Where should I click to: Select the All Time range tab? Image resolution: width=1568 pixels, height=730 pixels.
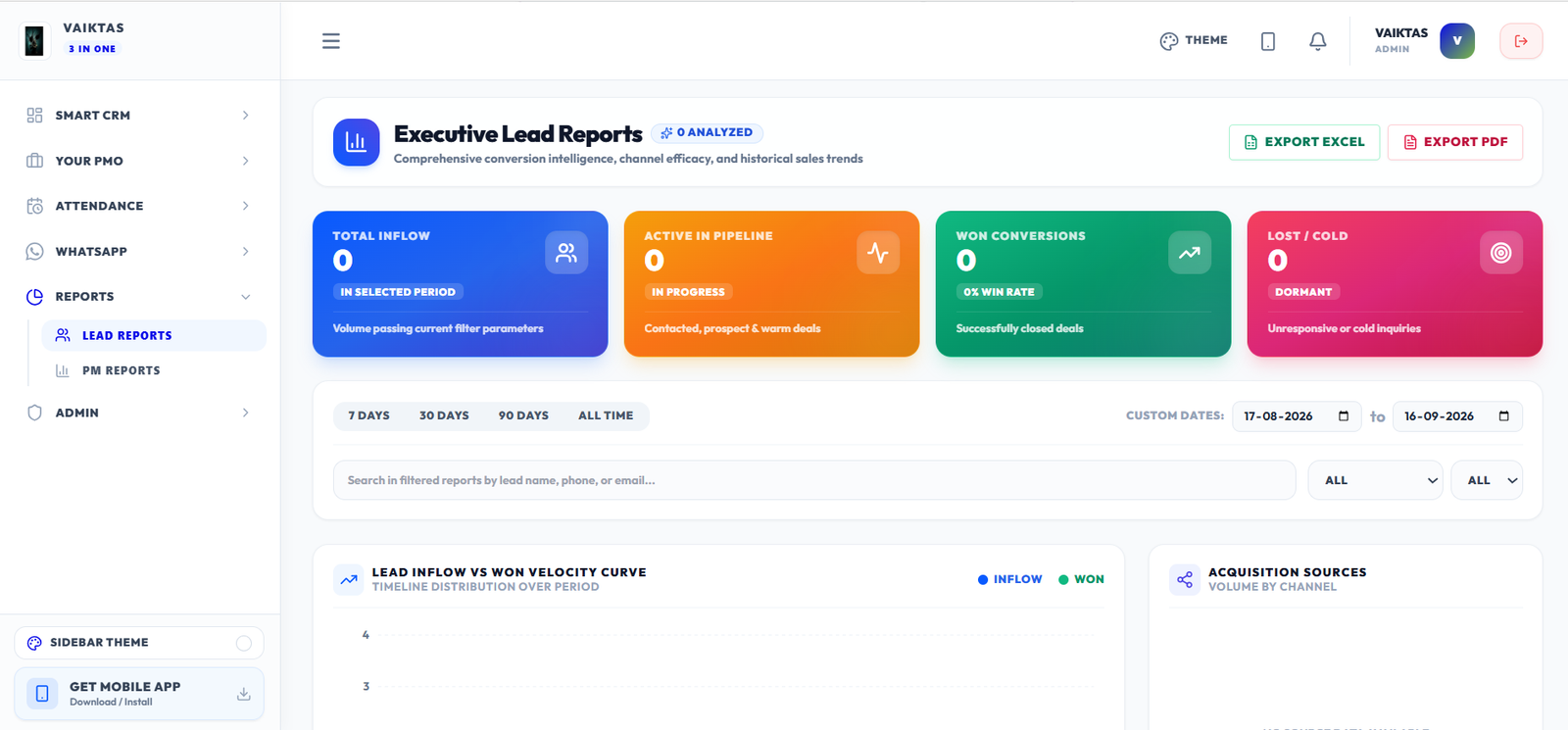click(x=606, y=415)
